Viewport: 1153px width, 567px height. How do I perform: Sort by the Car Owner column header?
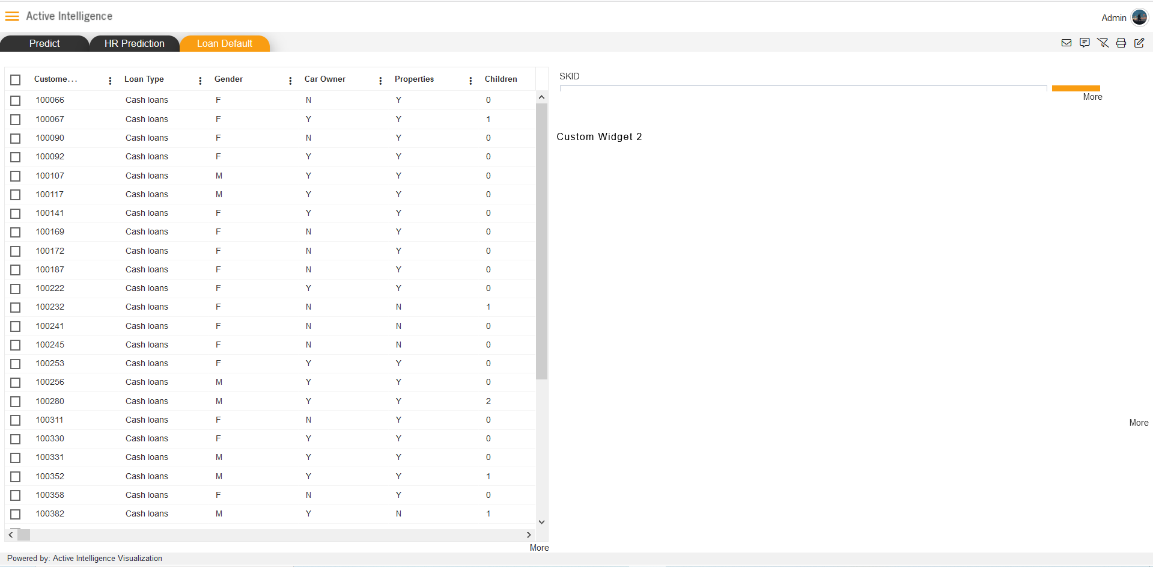click(325, 79)
